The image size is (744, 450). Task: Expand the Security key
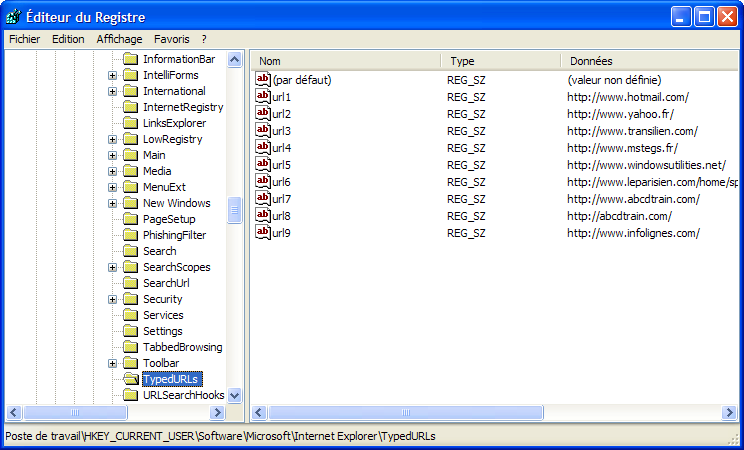(x=112, y=300)
